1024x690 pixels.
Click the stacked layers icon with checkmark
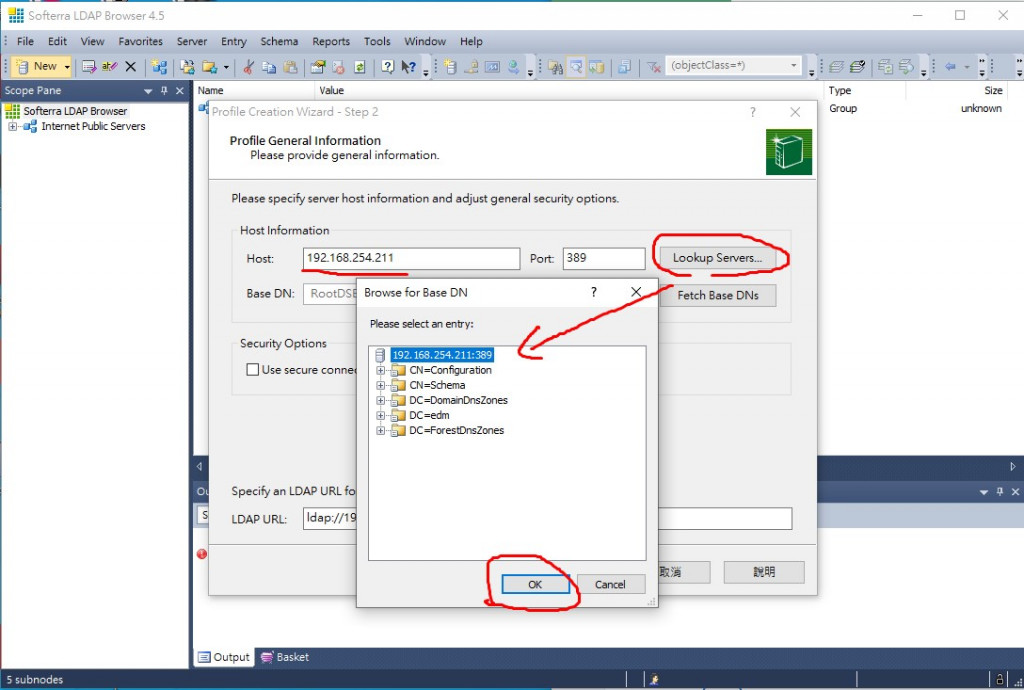[x=857, y=67]
